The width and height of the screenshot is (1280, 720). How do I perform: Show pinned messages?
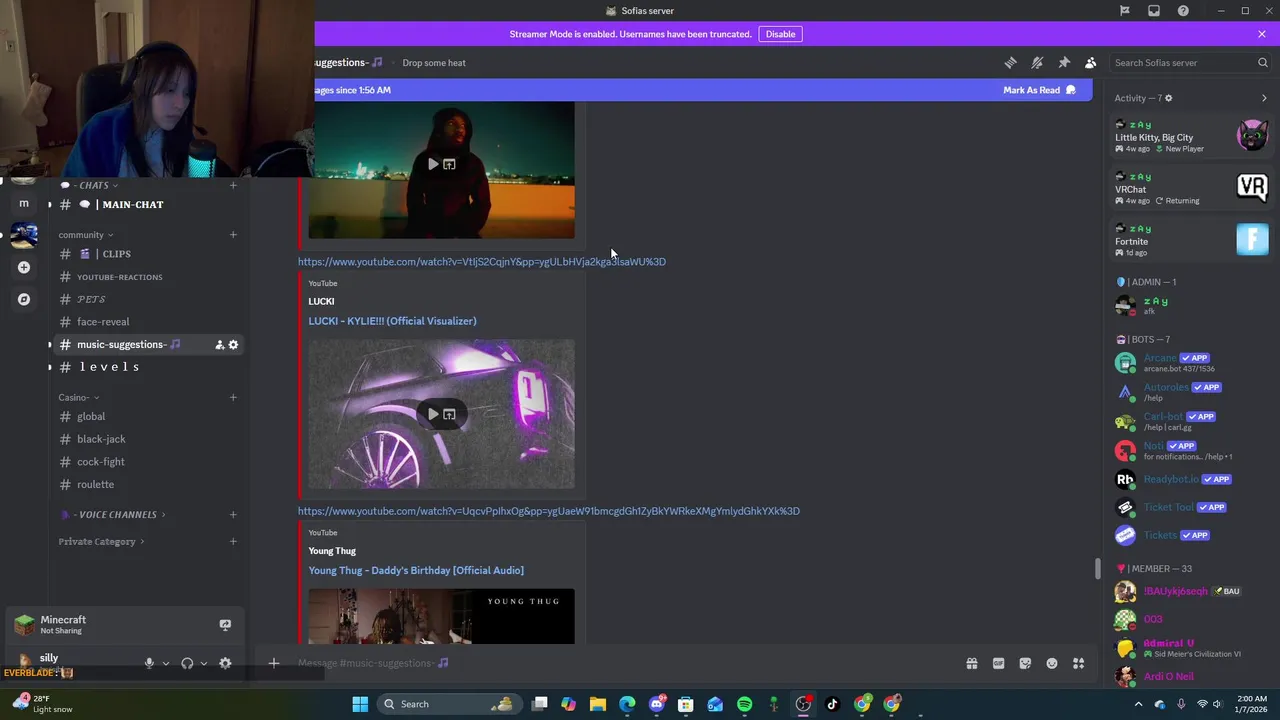[1064, 62]
